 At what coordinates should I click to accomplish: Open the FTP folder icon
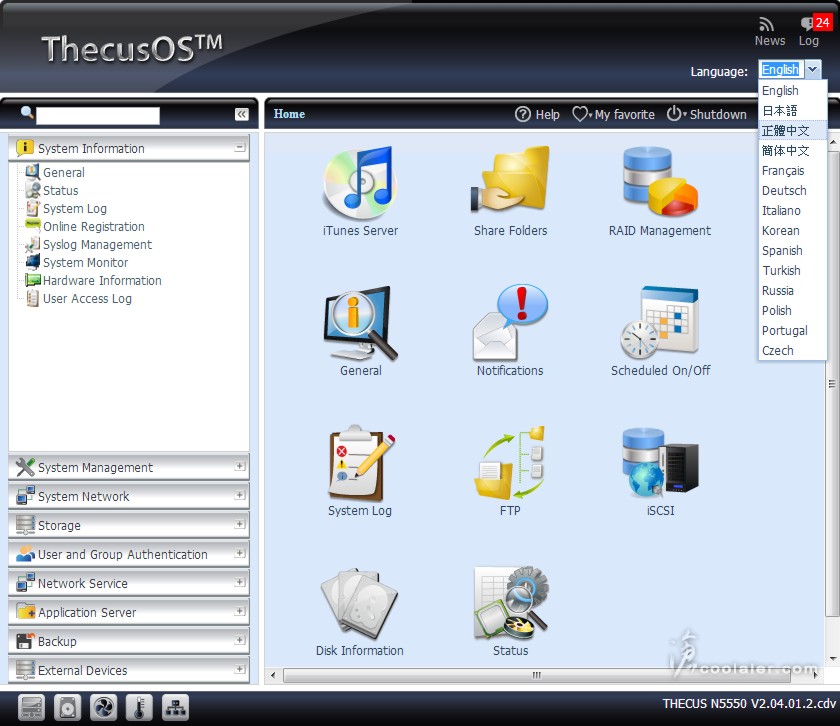(510, 463)
